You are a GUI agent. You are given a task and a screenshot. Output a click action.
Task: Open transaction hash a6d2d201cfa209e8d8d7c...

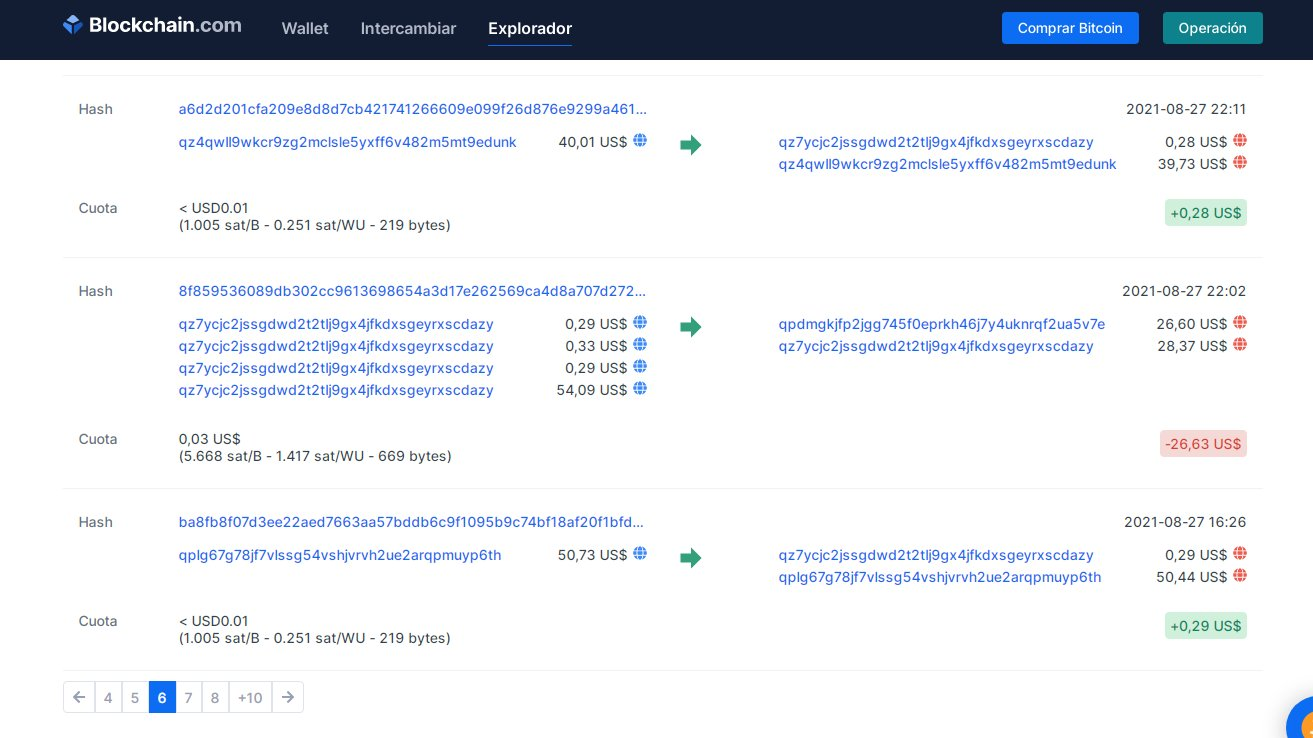point(413,109)
